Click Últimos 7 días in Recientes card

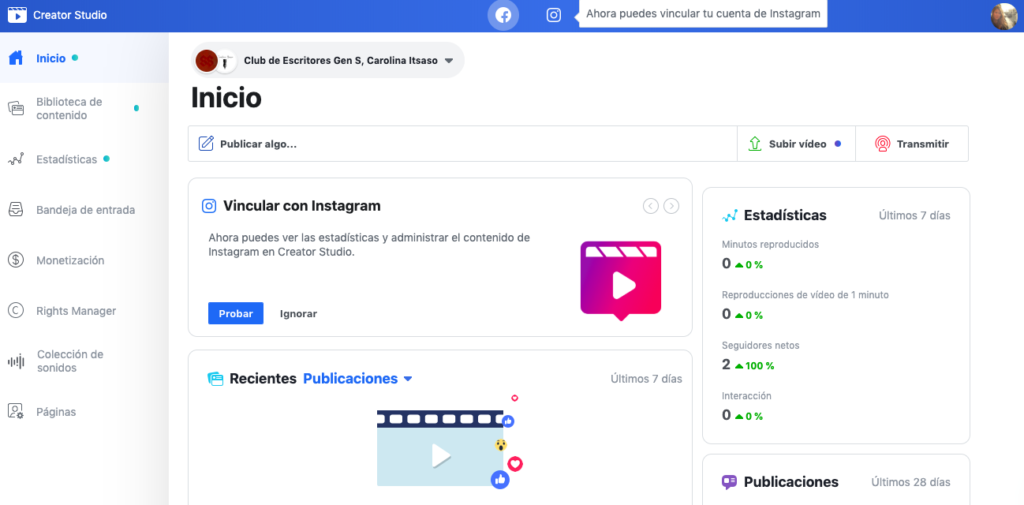coord(646,379)
